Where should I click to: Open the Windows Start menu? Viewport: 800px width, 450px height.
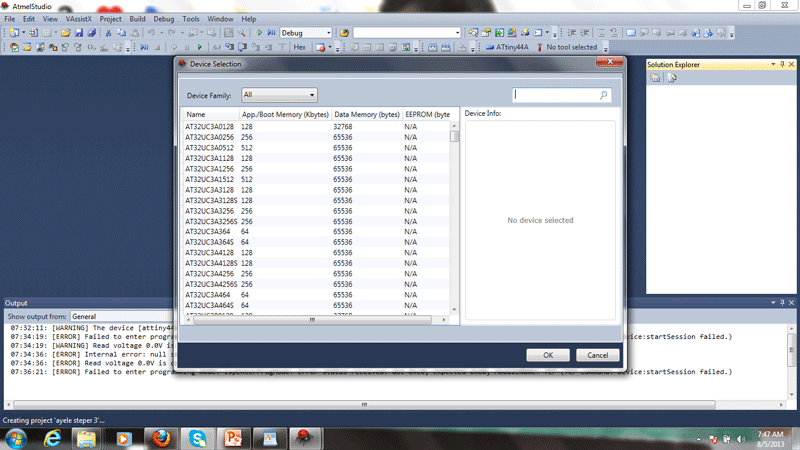[16, 438]
